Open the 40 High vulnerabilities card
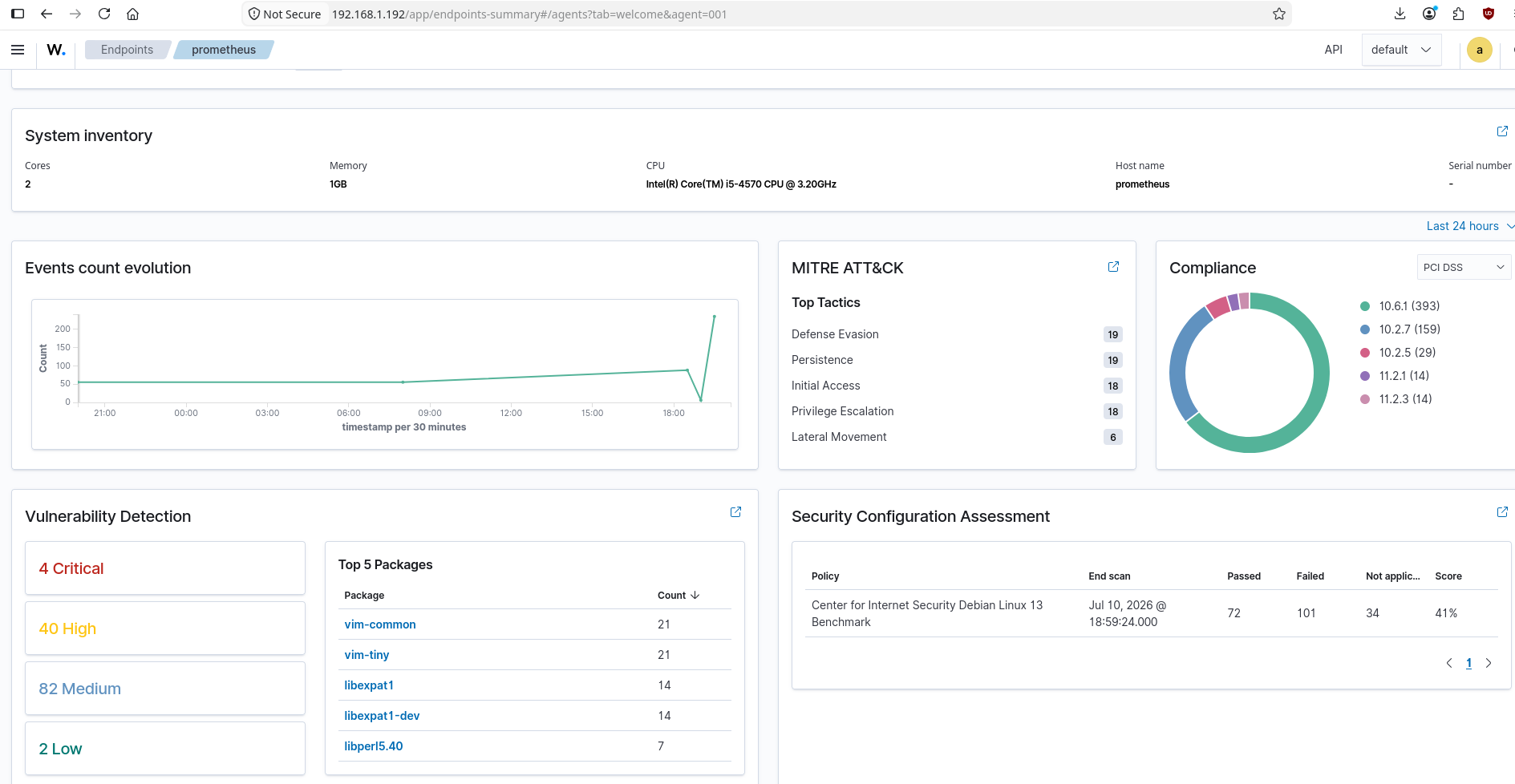 [x=165, y=628]
